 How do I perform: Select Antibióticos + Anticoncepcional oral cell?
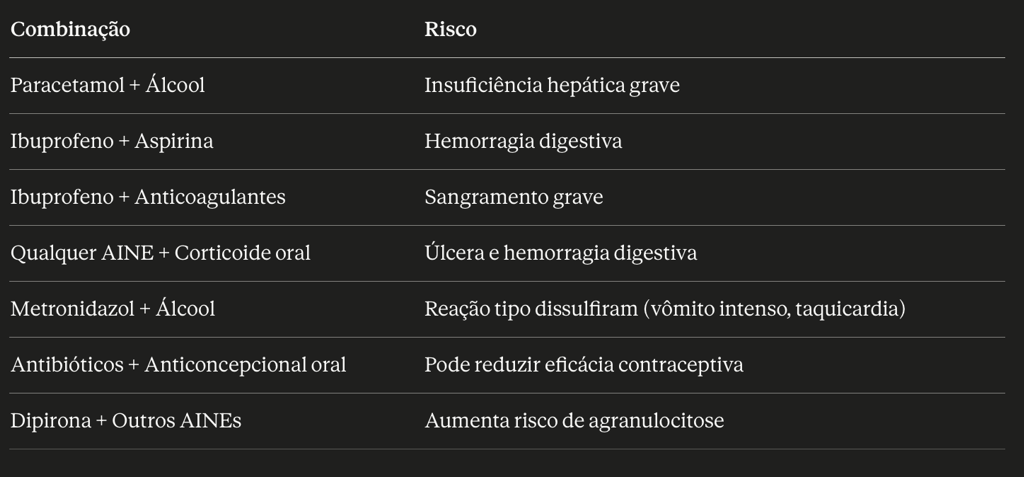(x=178, y=365)
